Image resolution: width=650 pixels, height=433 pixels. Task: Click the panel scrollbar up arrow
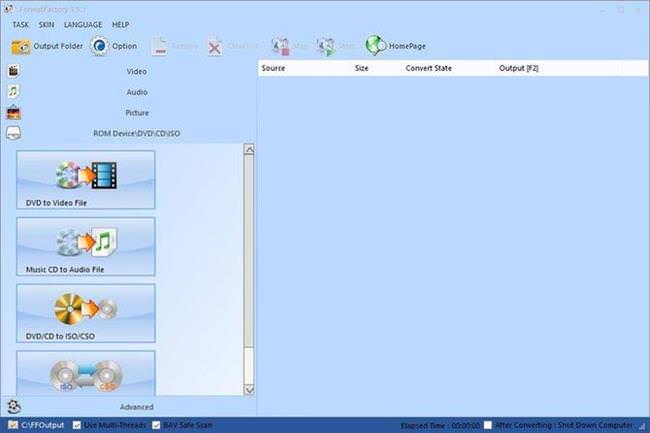pos(249,149)
